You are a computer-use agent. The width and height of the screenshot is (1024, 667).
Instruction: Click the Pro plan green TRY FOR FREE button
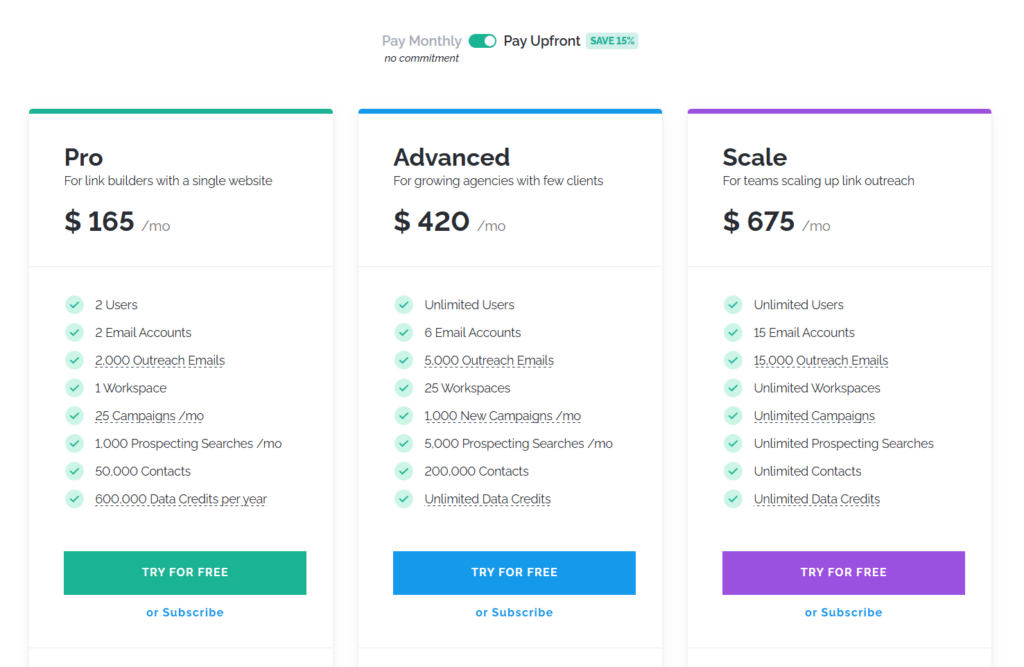(185, 572)
